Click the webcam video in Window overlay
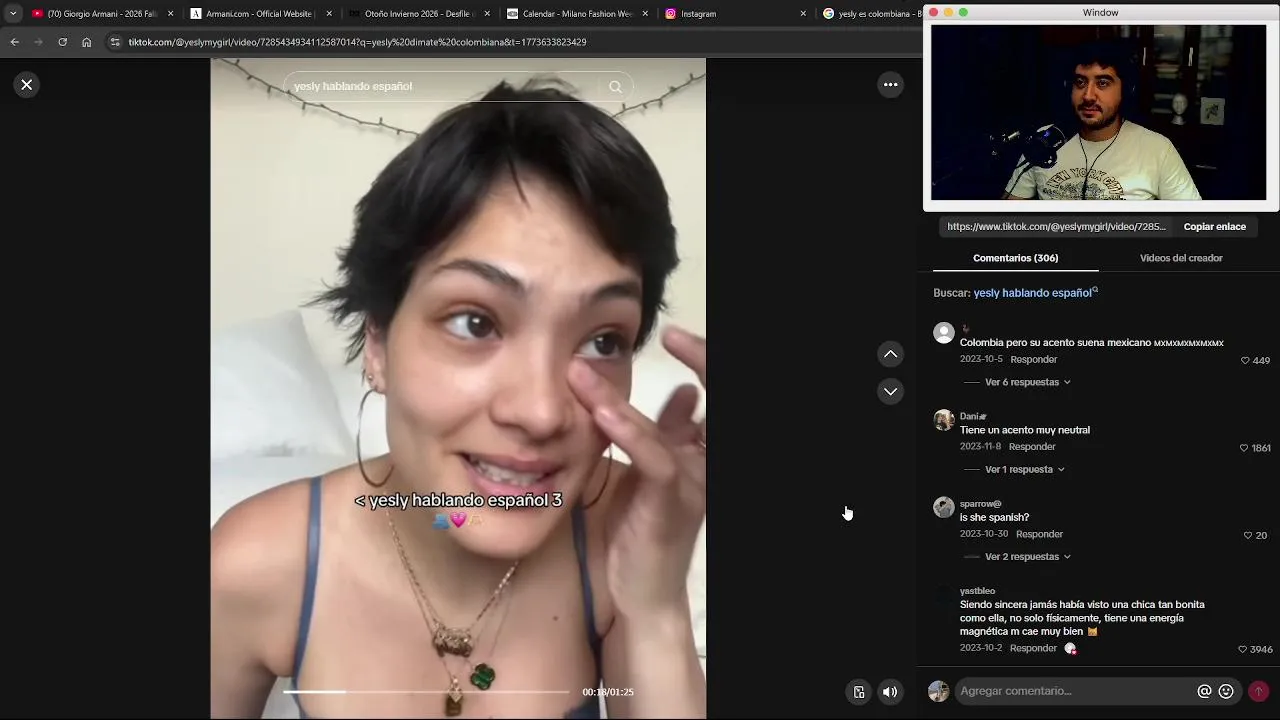 point(1099,113)
